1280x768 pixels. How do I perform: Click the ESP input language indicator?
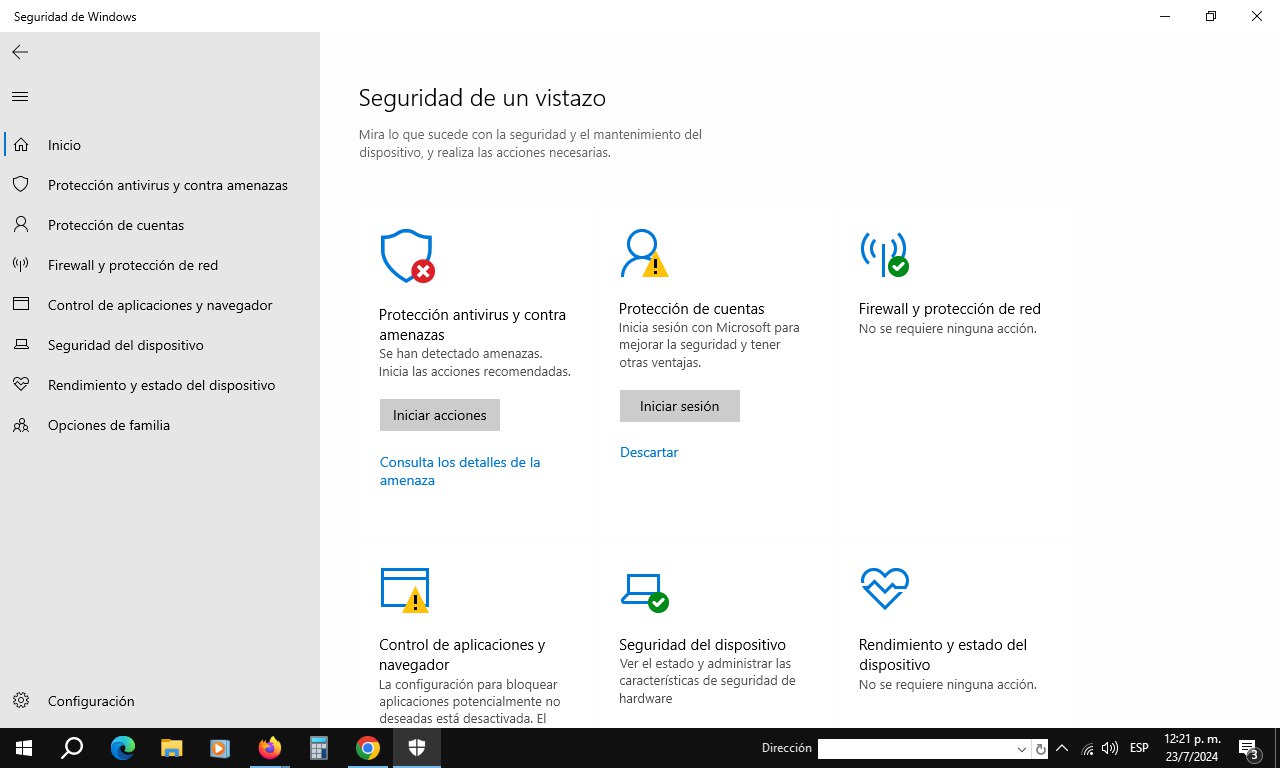1139,748
